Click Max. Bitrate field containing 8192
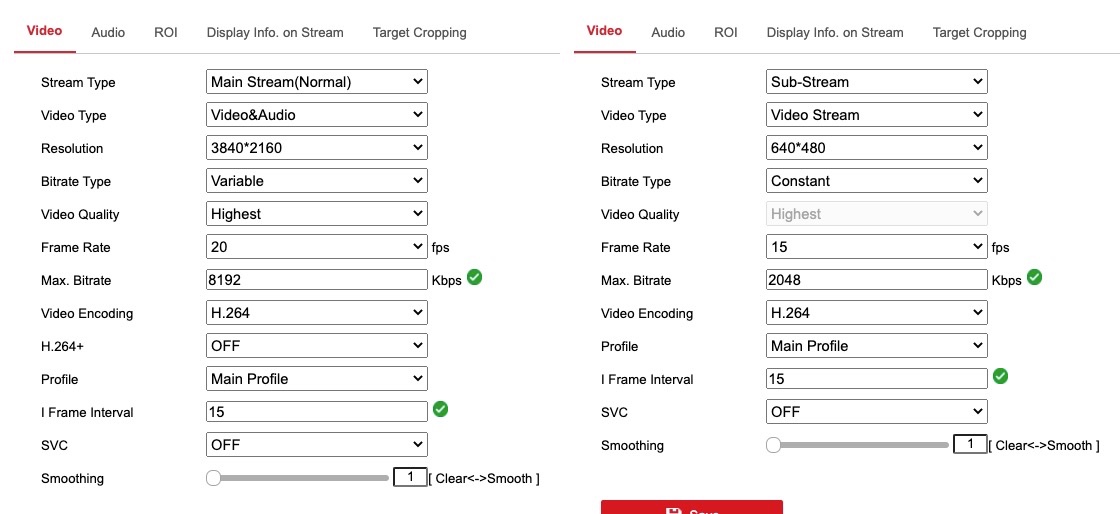Screen dimensions: 1120x514 tap(316, 280)
